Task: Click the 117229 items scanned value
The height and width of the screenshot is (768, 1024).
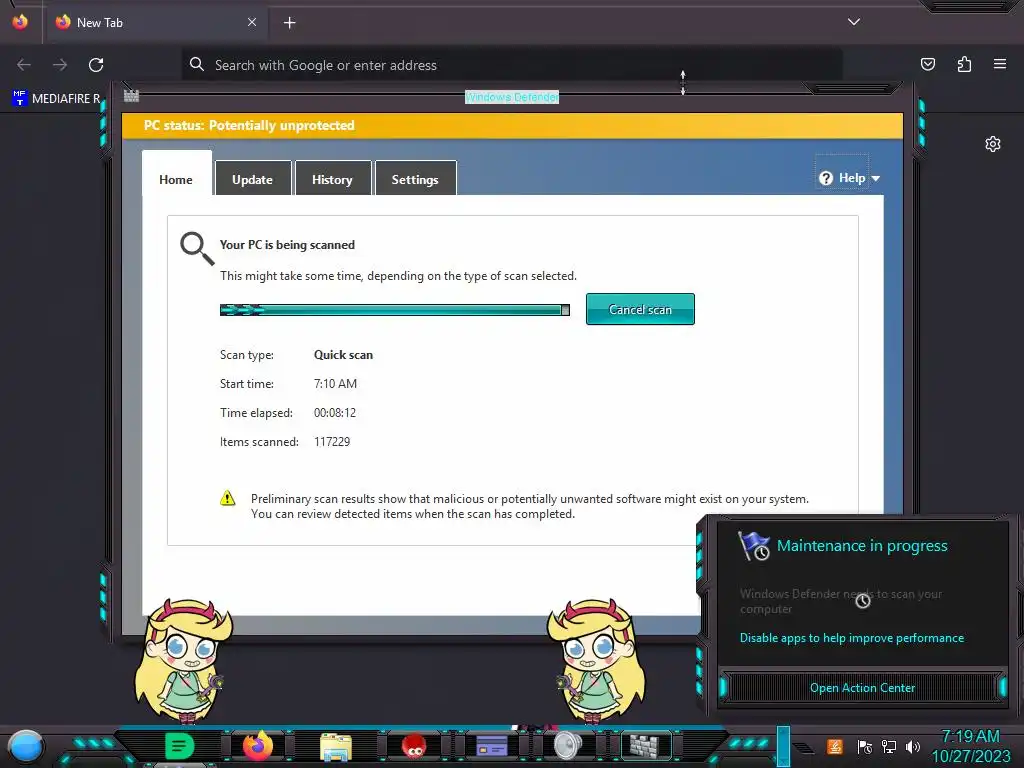Action: pos(332,442)
